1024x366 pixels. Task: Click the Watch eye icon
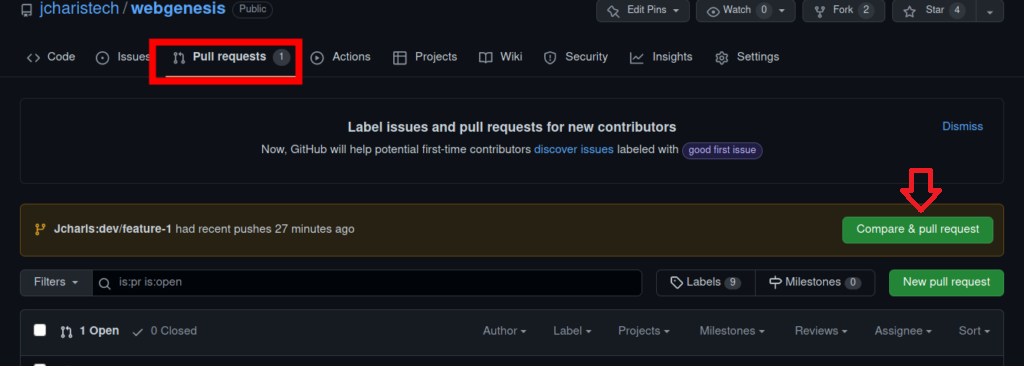tap(713, 11)
